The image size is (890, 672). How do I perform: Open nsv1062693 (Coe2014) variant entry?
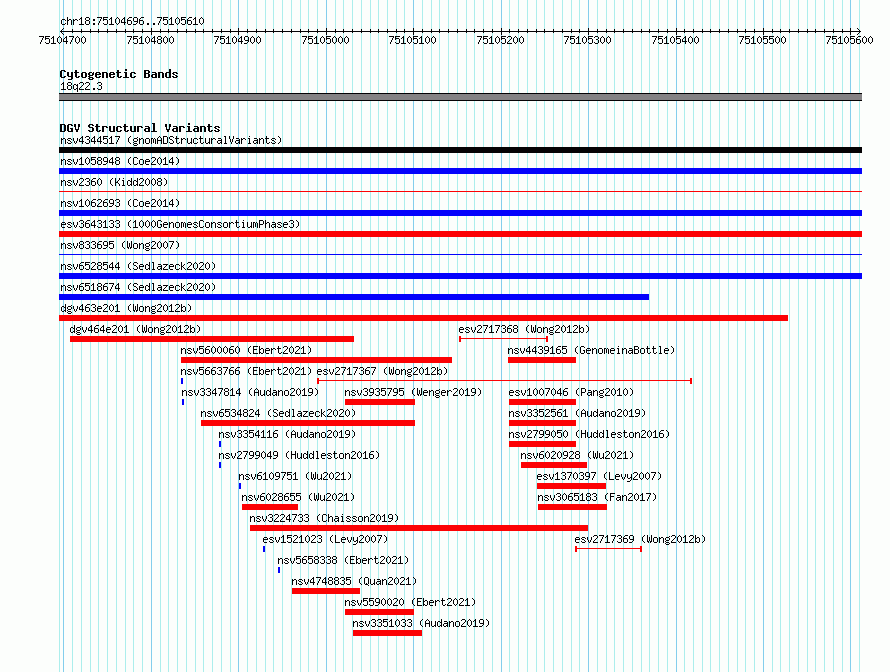click(120, 203)
